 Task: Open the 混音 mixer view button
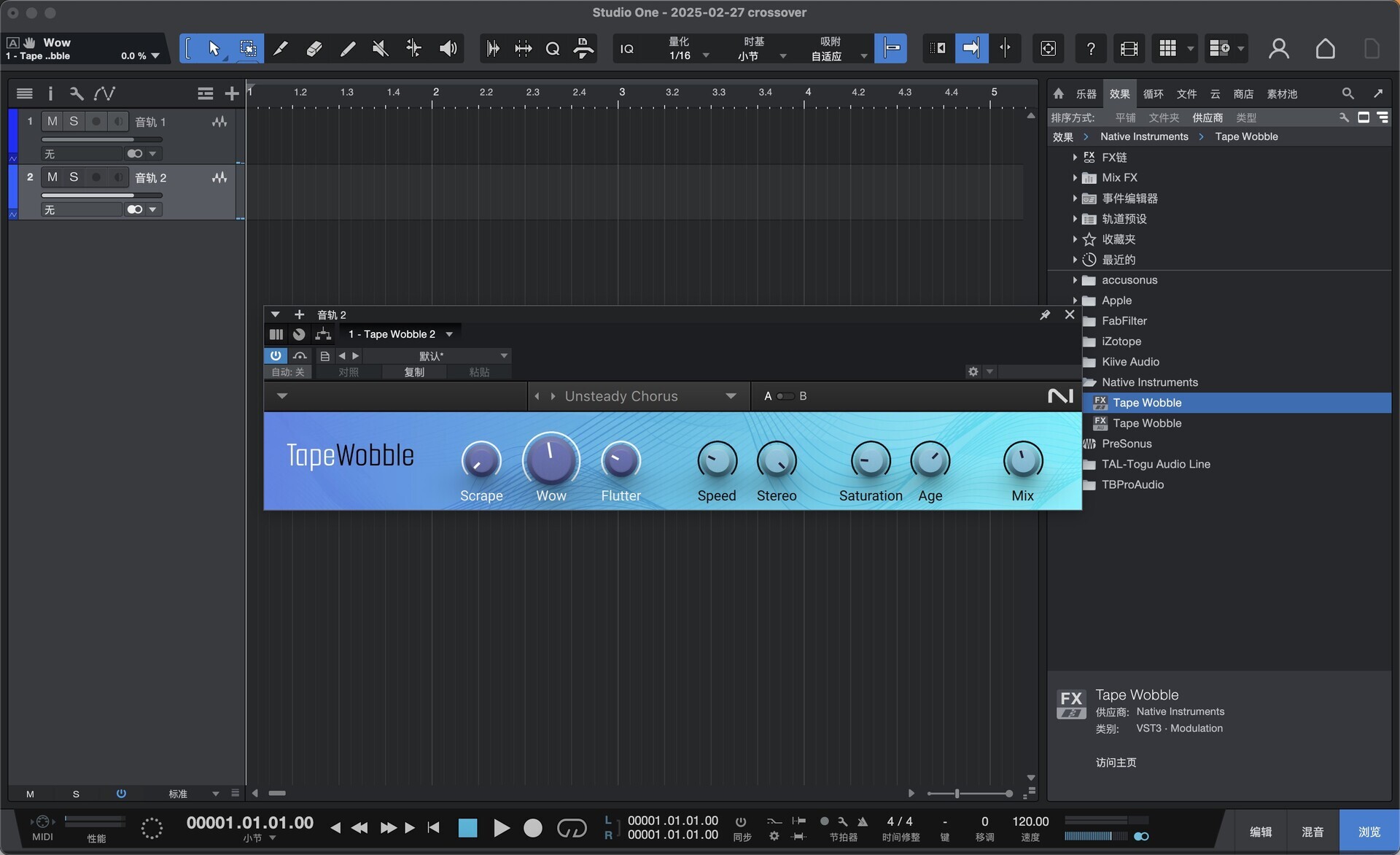[x=1312, y=832]
